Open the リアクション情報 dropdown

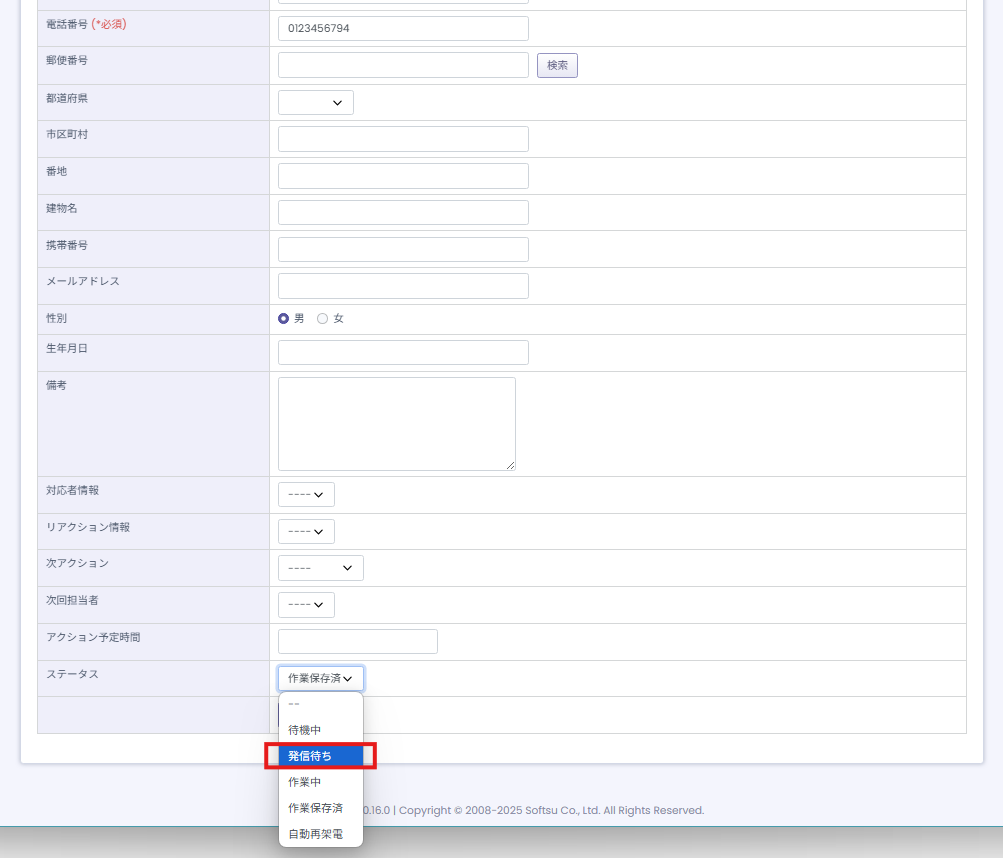click(306, 532)
